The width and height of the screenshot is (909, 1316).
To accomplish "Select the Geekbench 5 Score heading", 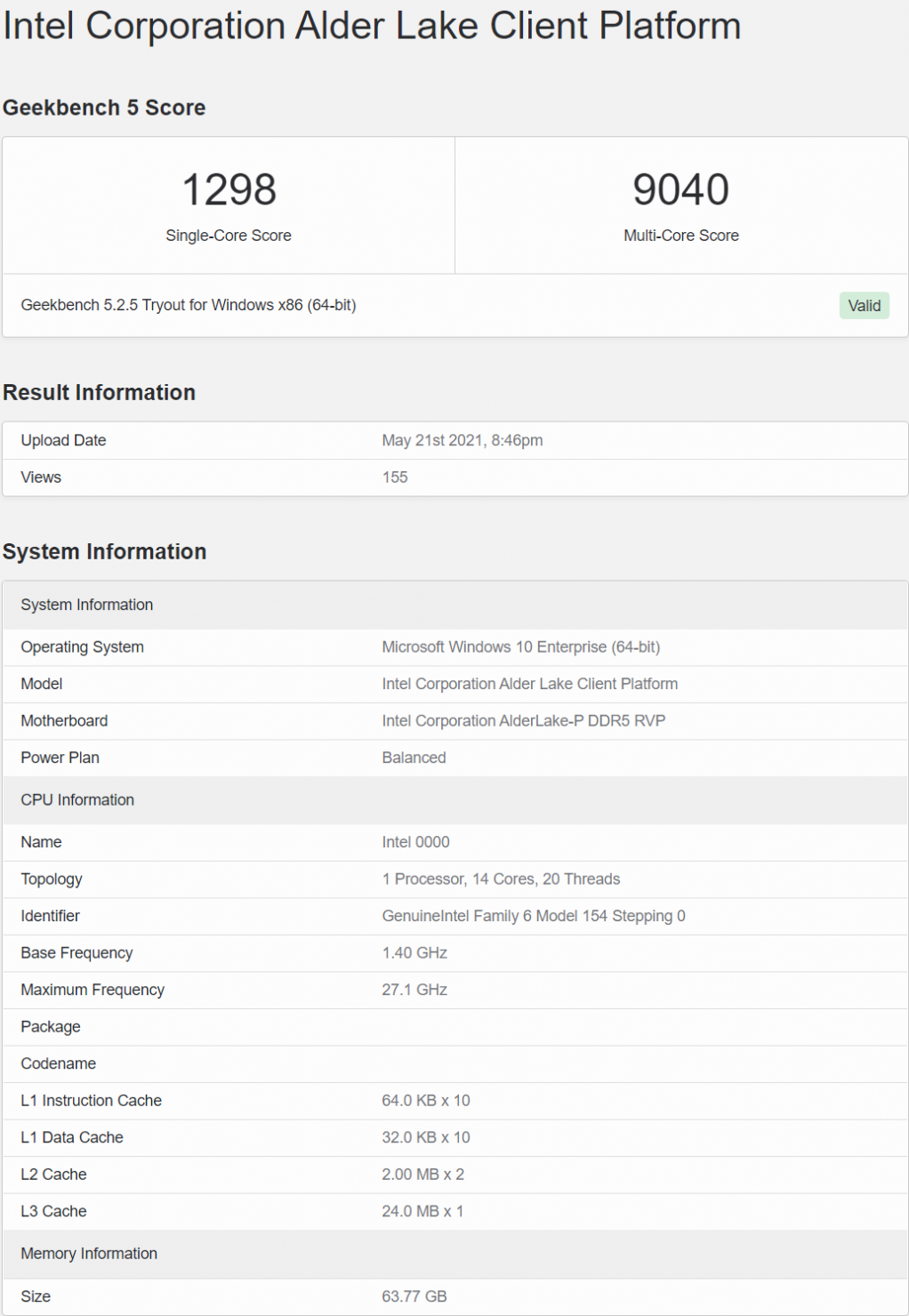I will pos(104,108).
